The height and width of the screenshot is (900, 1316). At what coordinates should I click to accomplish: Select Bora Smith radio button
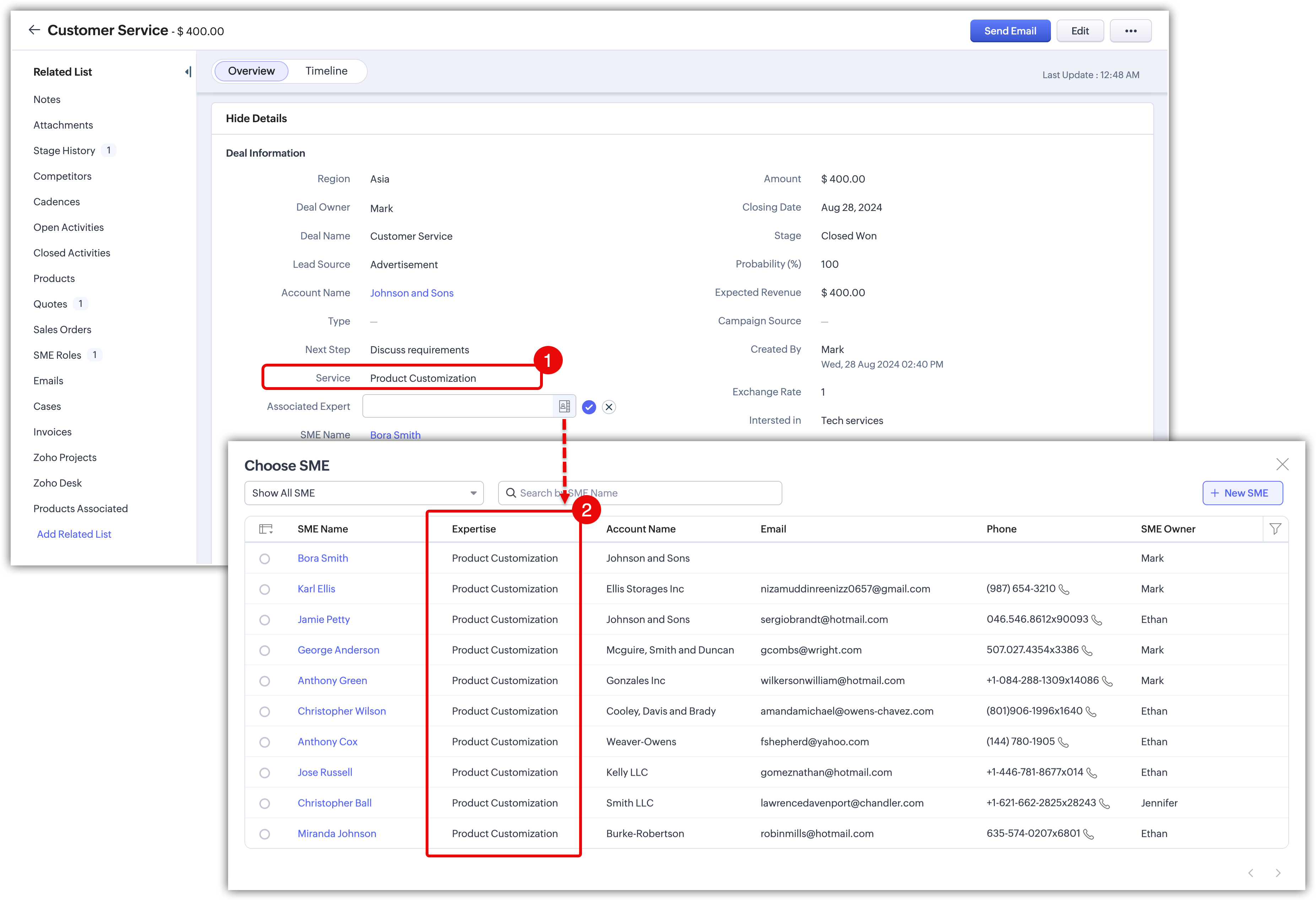point(264,559)
